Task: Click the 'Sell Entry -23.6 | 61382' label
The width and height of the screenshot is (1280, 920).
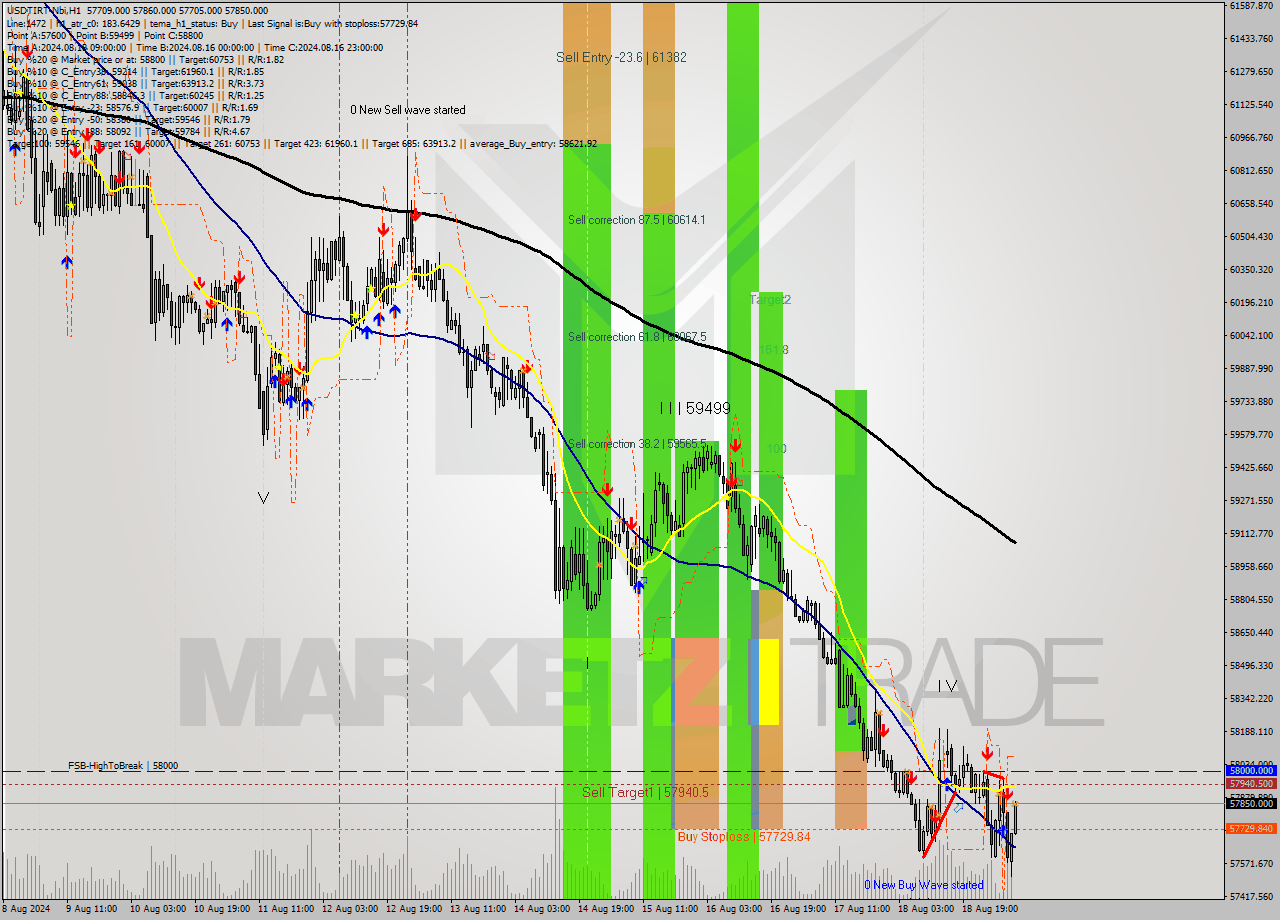Action: (x=621, y=58)
